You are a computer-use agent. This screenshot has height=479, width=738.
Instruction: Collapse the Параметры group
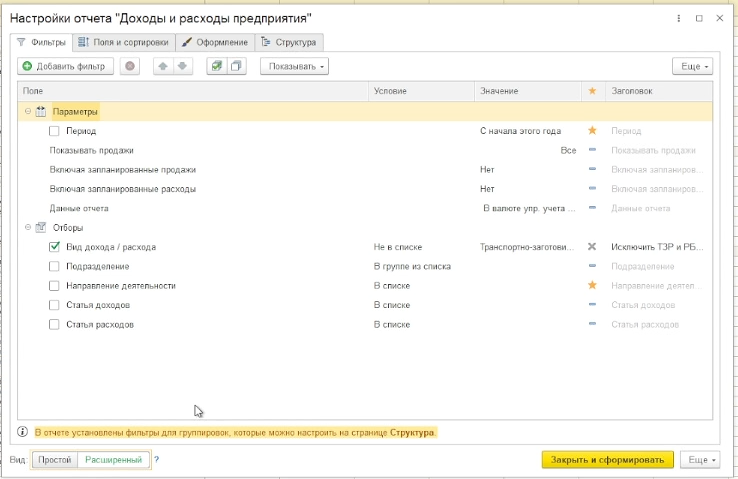[28, 112]
